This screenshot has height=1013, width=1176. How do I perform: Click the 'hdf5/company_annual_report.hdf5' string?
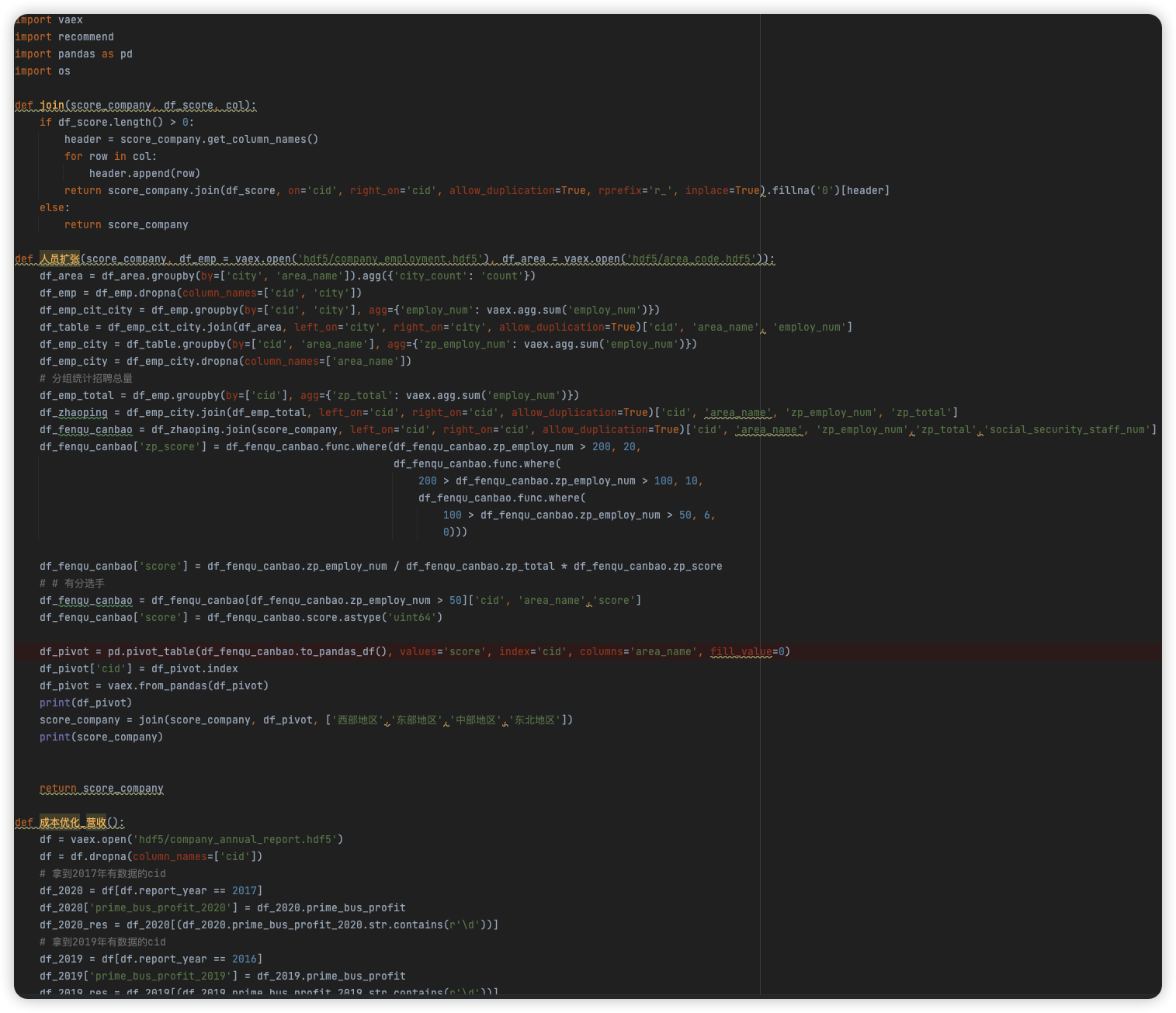pos(235,840)
